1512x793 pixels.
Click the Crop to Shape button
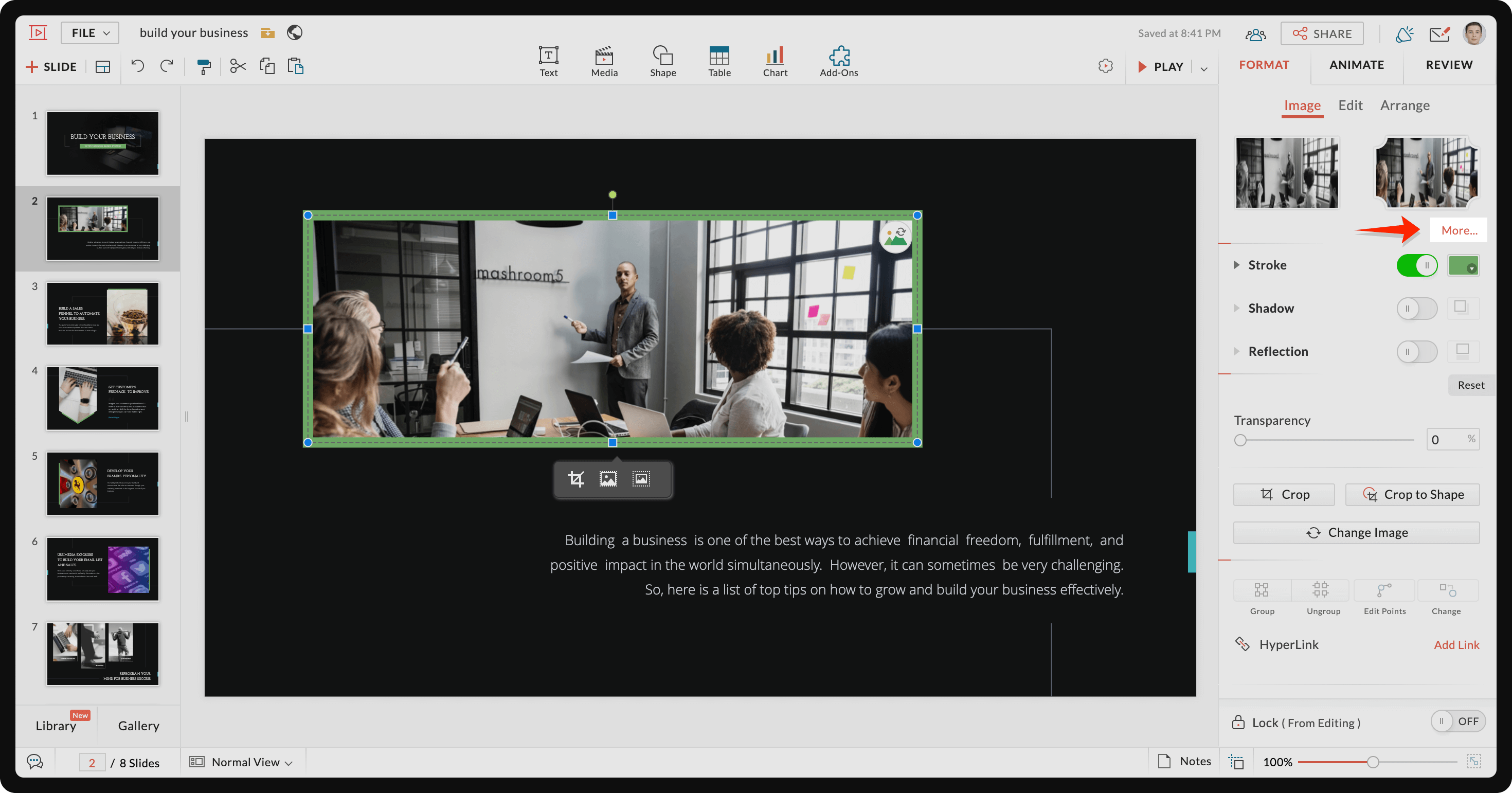1415,494
